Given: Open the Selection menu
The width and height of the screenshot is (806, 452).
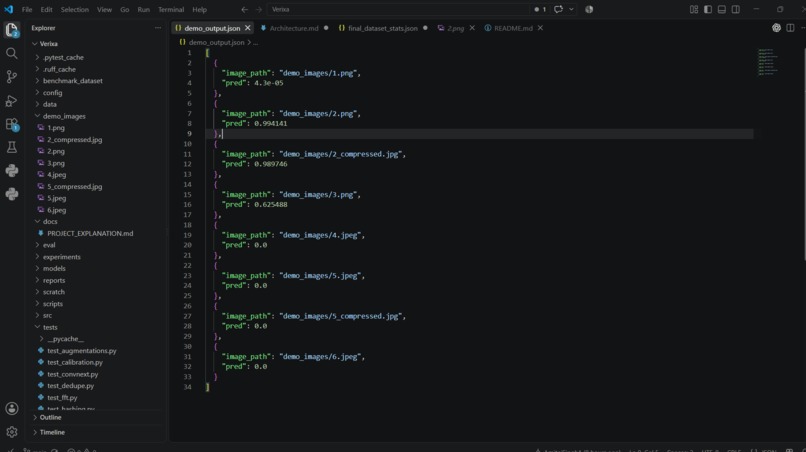Looking at the screenshot, I should [x=75, y=9].
